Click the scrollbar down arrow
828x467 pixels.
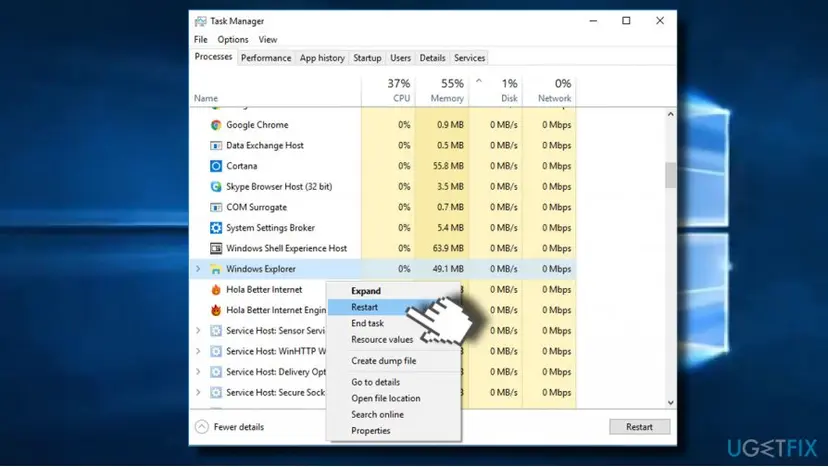671,403
